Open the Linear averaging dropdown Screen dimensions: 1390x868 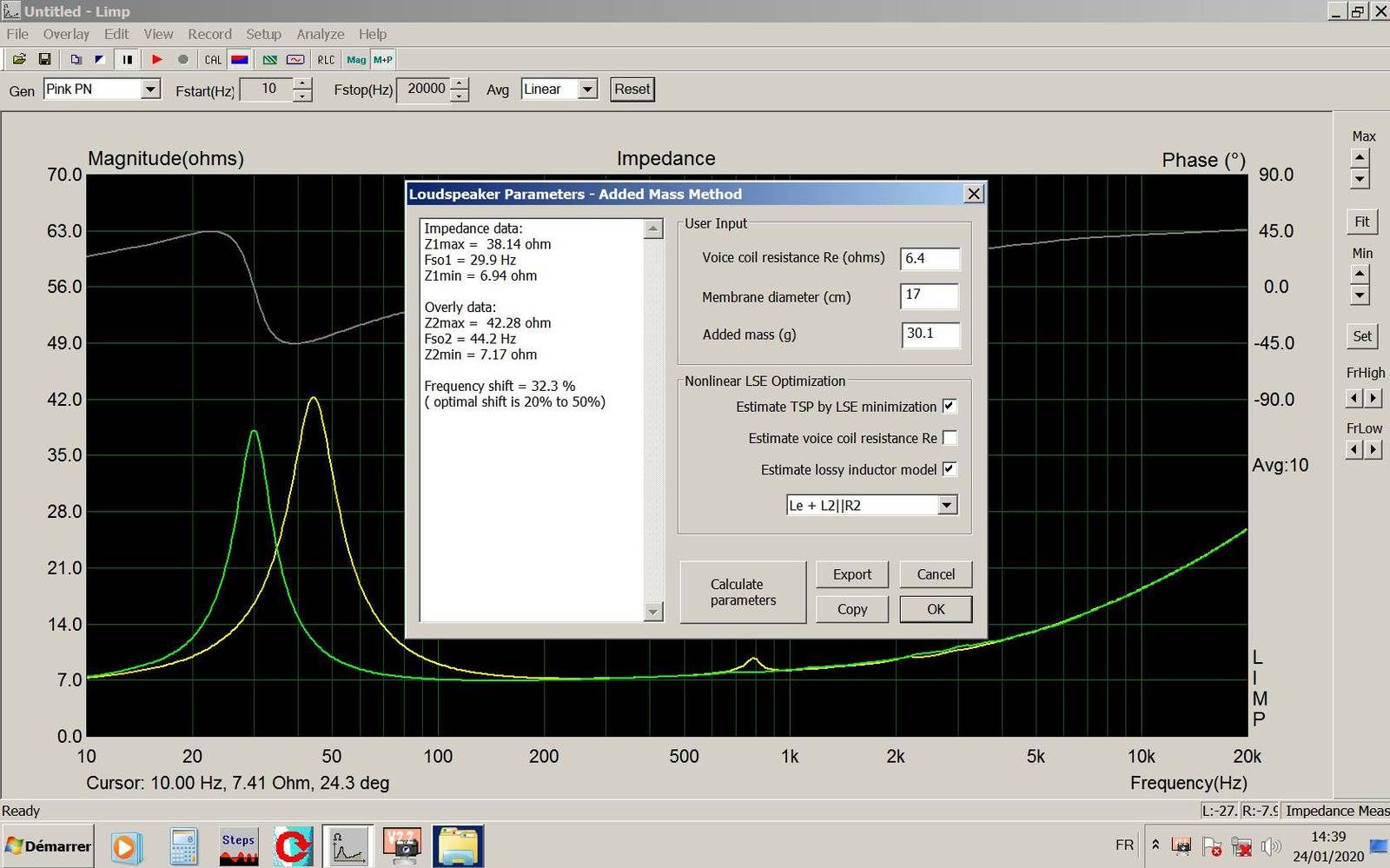click(x=587, y=89)
